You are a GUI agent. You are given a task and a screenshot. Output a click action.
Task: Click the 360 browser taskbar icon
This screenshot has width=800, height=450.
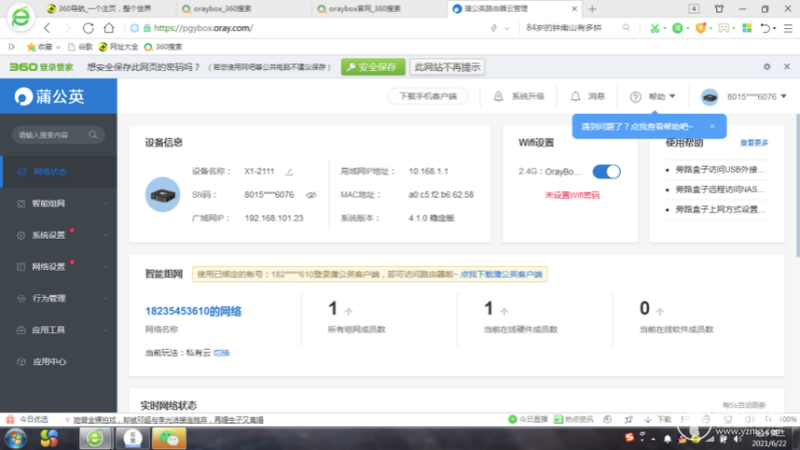(x=95, y=438)
